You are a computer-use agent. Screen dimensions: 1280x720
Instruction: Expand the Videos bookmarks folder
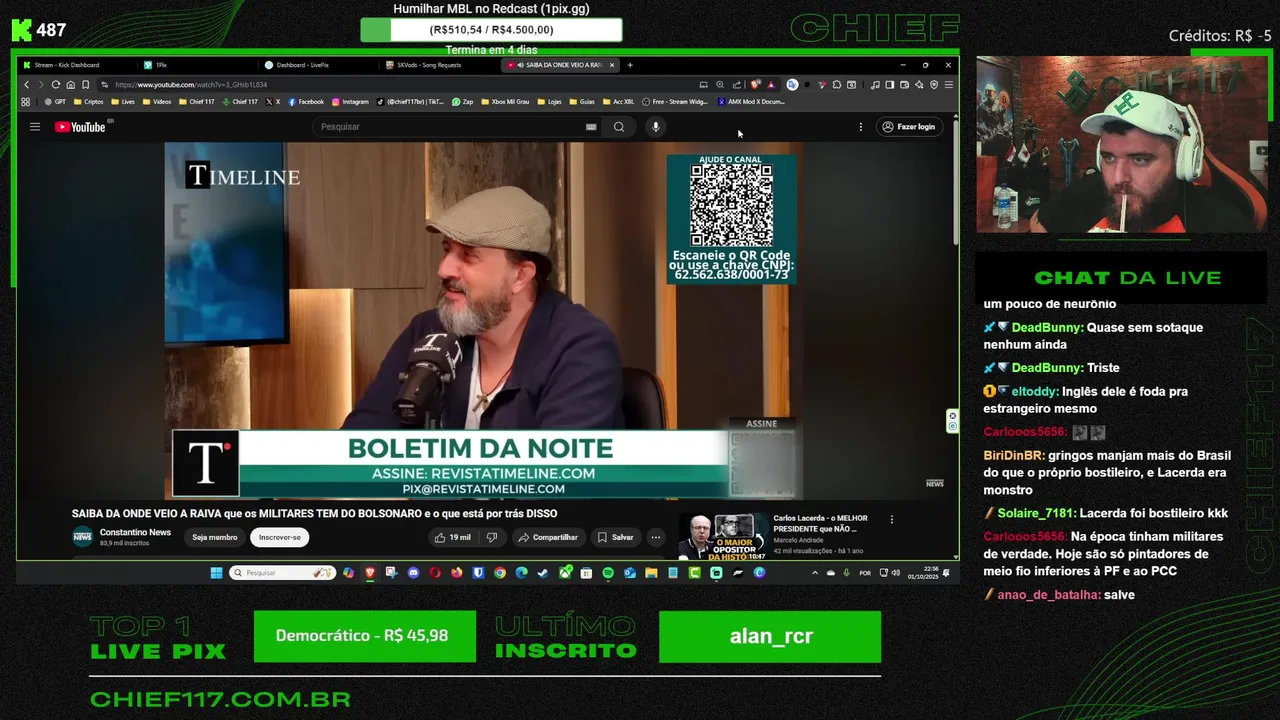[x=157, y=102]
